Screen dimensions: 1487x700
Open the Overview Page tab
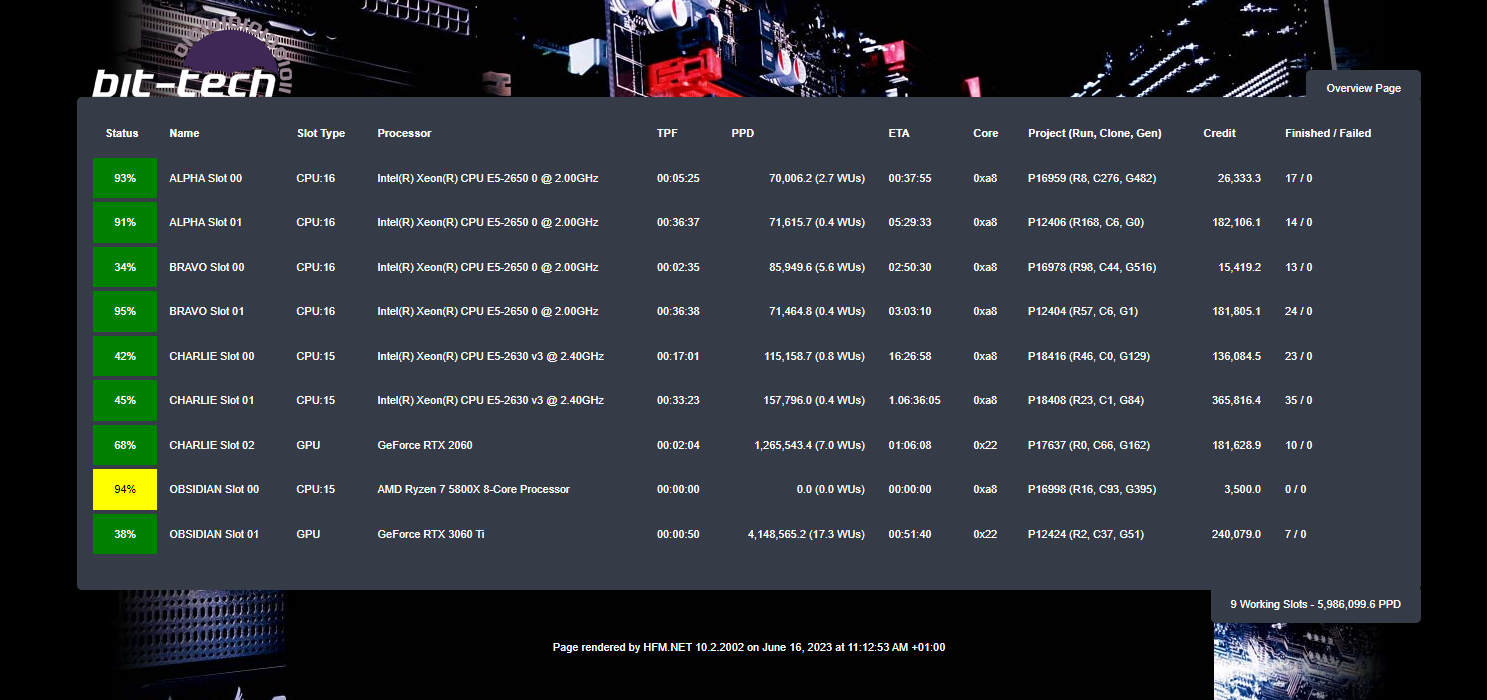(1363, 88)
